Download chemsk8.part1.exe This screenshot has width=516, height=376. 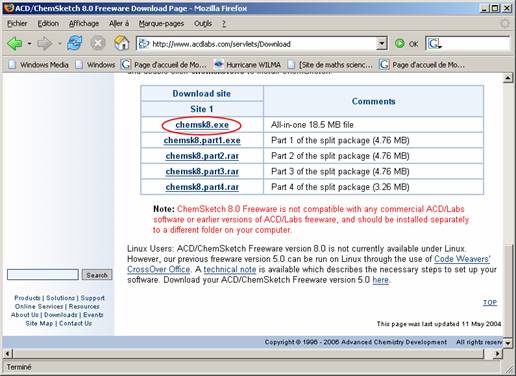pos(202,140)
